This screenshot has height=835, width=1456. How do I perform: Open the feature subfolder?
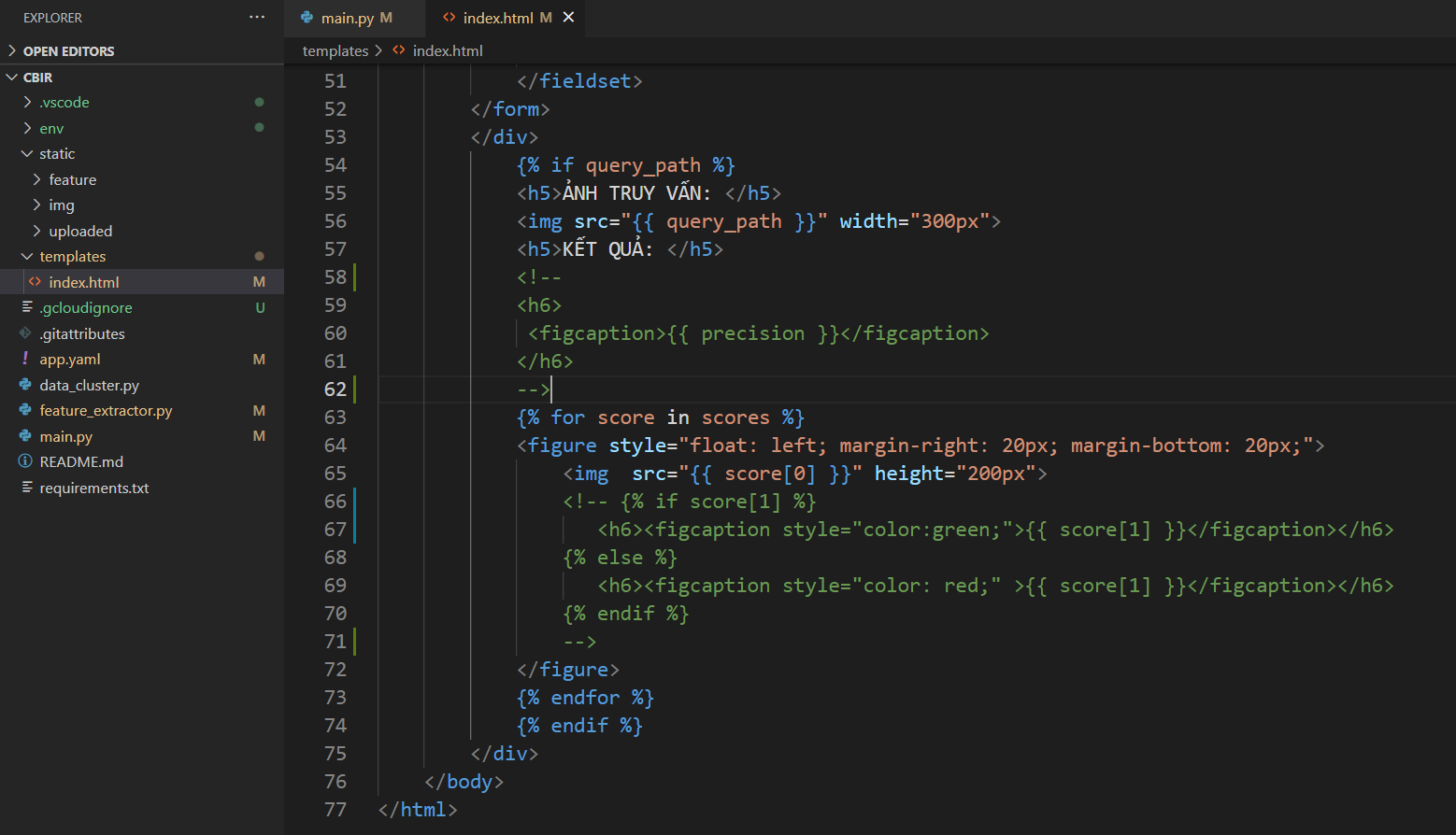pos(72,180)
